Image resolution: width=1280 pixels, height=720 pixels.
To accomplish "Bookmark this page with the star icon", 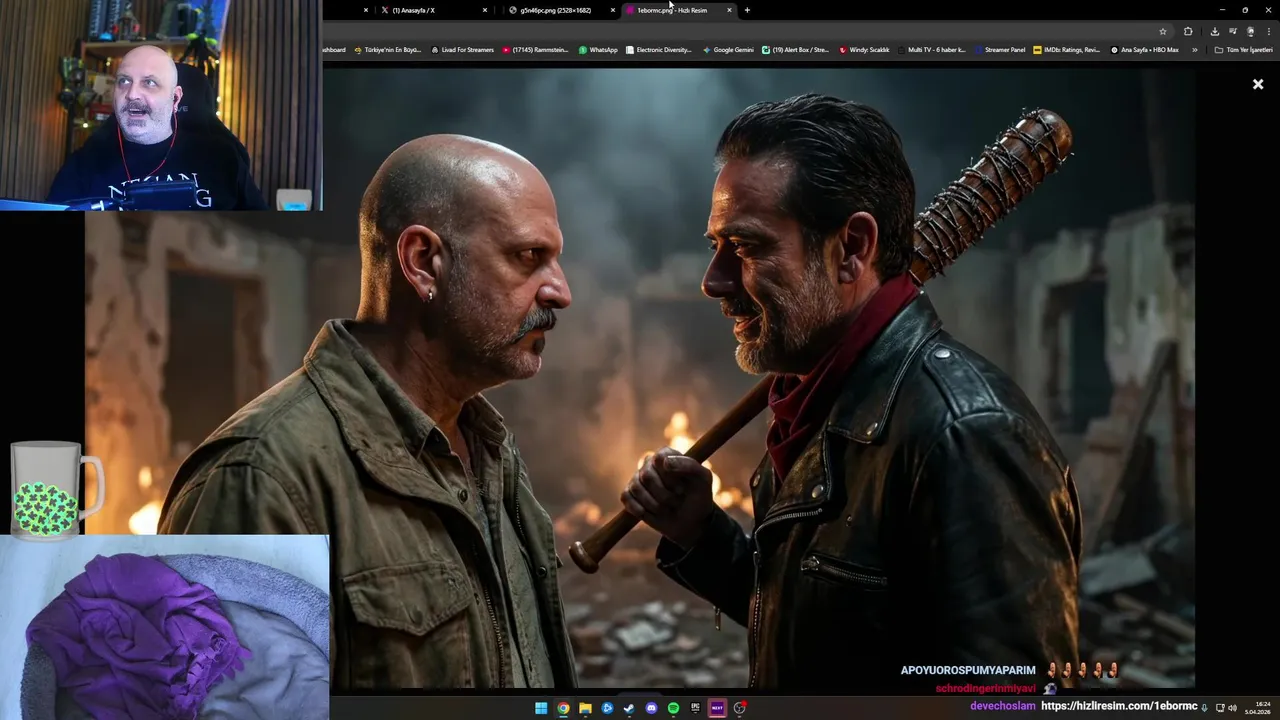I will 1163,31.
